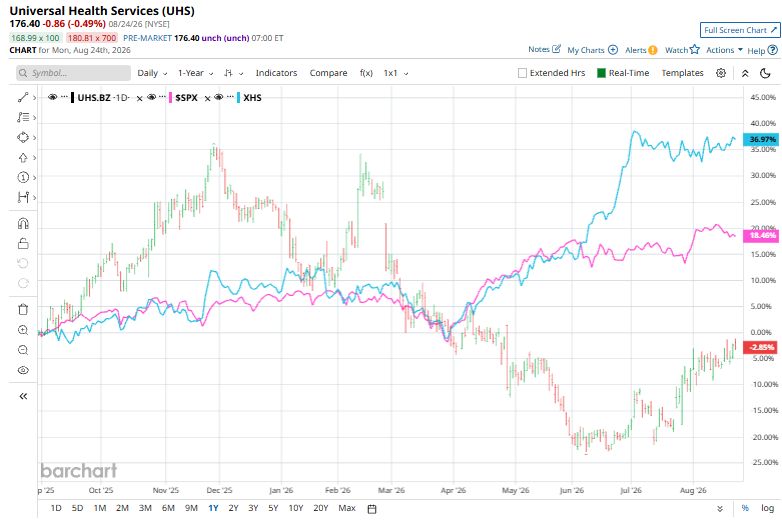Toggle the percent scale button
782x530 pixels.
(x=745, y=508)
